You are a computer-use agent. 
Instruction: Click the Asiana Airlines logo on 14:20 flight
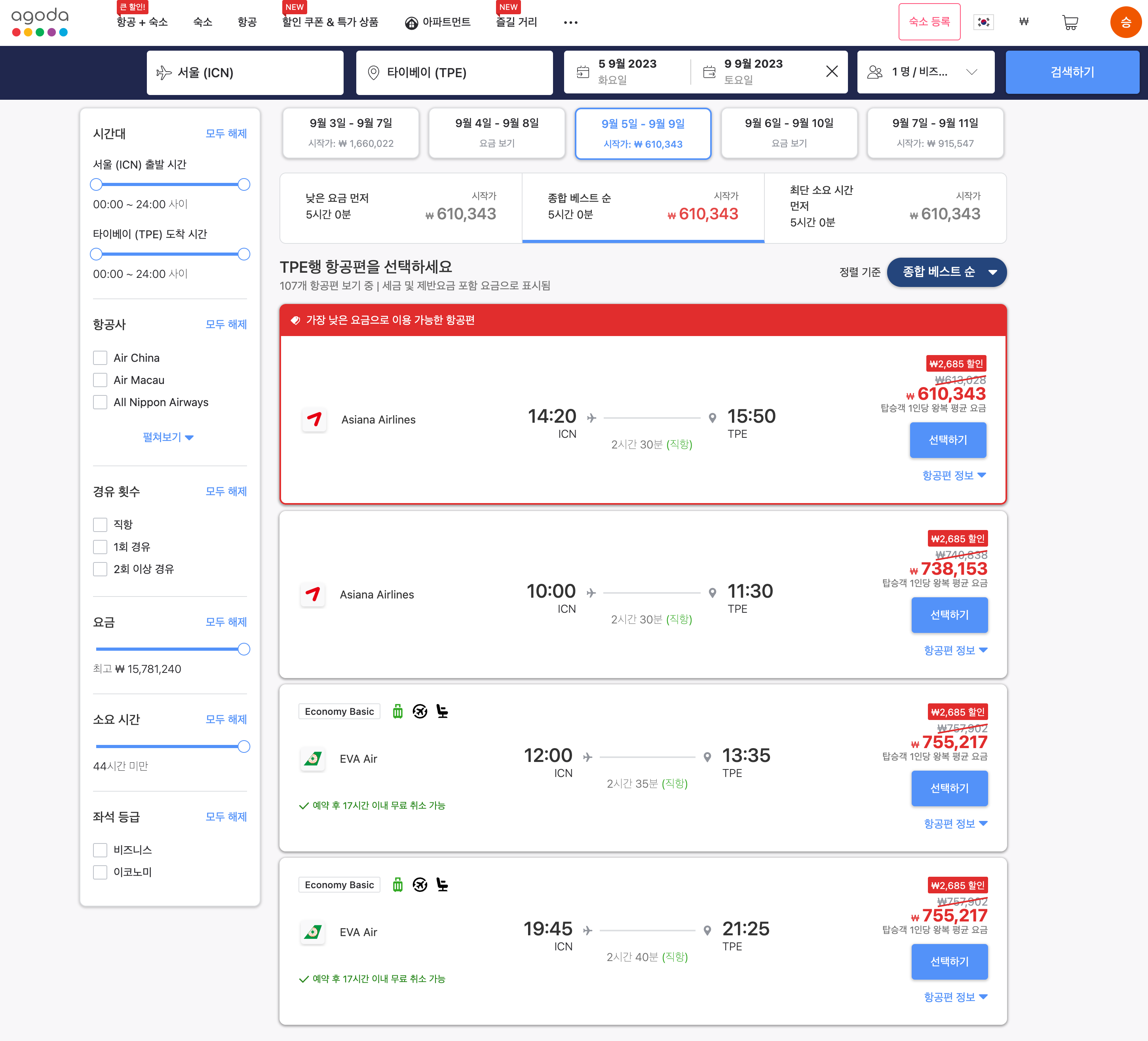click(314, 420)
